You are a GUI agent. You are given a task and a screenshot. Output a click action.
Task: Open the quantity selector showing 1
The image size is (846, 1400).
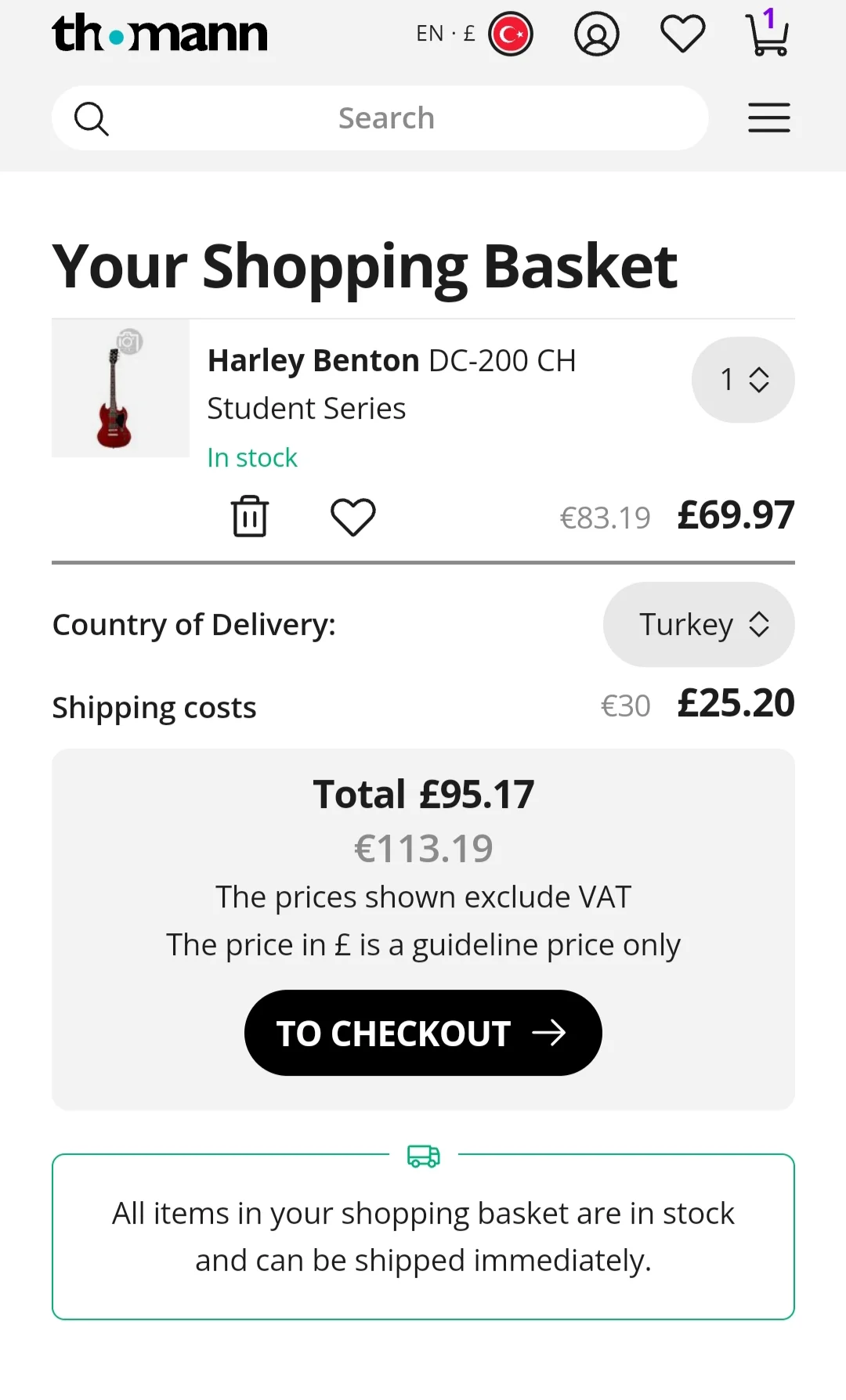[x=743, y=380]
